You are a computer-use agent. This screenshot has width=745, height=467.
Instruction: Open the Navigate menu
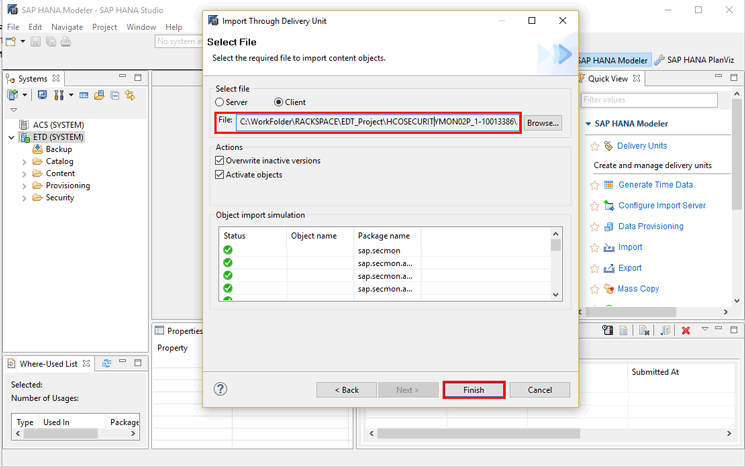(67, 27)
